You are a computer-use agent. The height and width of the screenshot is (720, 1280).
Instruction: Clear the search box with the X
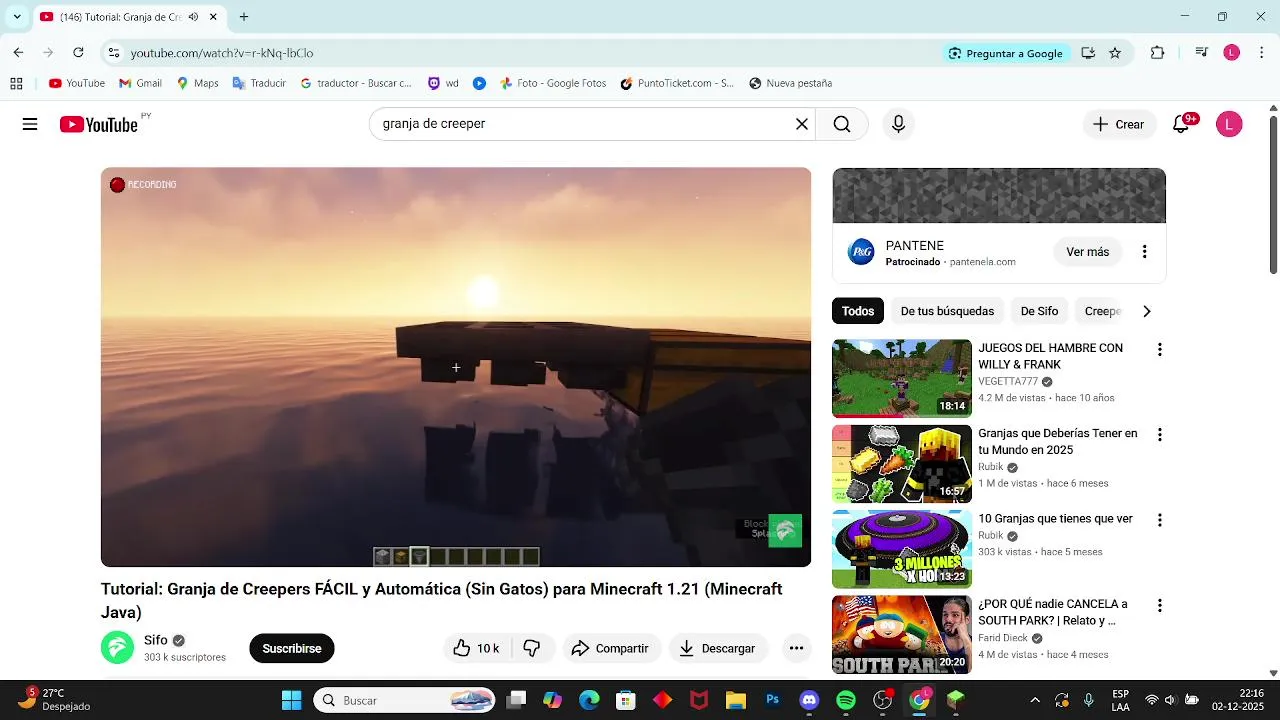click(801, 124)
